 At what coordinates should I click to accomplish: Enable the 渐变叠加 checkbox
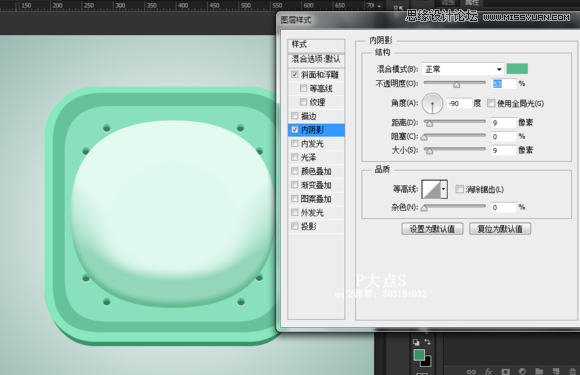(295, 185)
